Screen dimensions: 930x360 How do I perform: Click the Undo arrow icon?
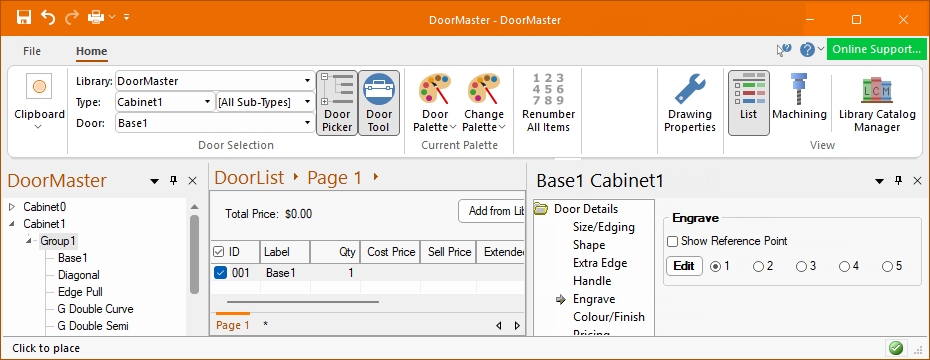(x=48, y=17)
